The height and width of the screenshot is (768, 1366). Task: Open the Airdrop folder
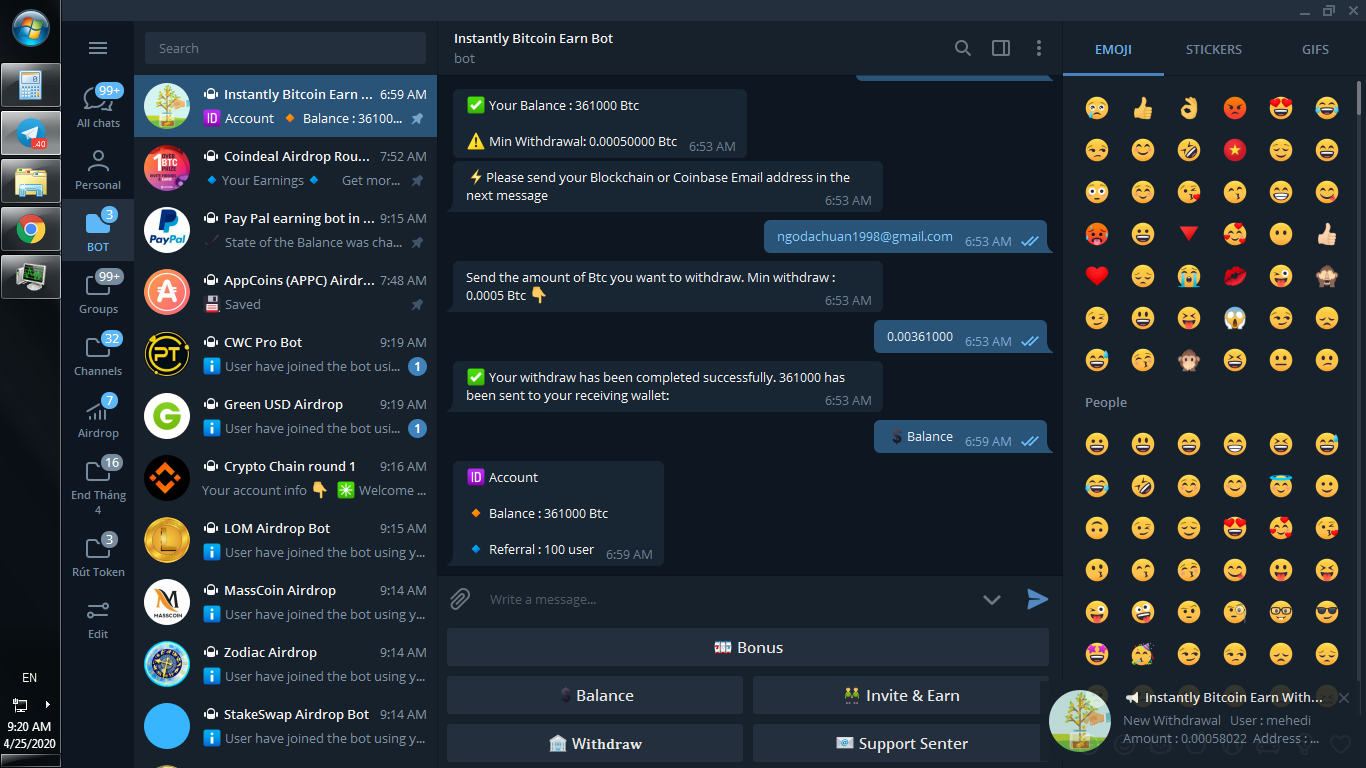(98, 417)
